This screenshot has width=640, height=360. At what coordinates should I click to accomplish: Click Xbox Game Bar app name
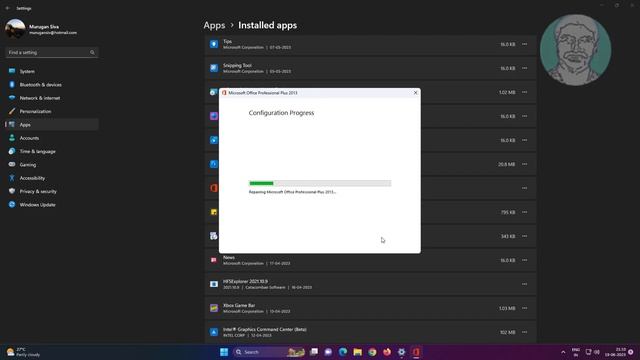pos(239,305)
